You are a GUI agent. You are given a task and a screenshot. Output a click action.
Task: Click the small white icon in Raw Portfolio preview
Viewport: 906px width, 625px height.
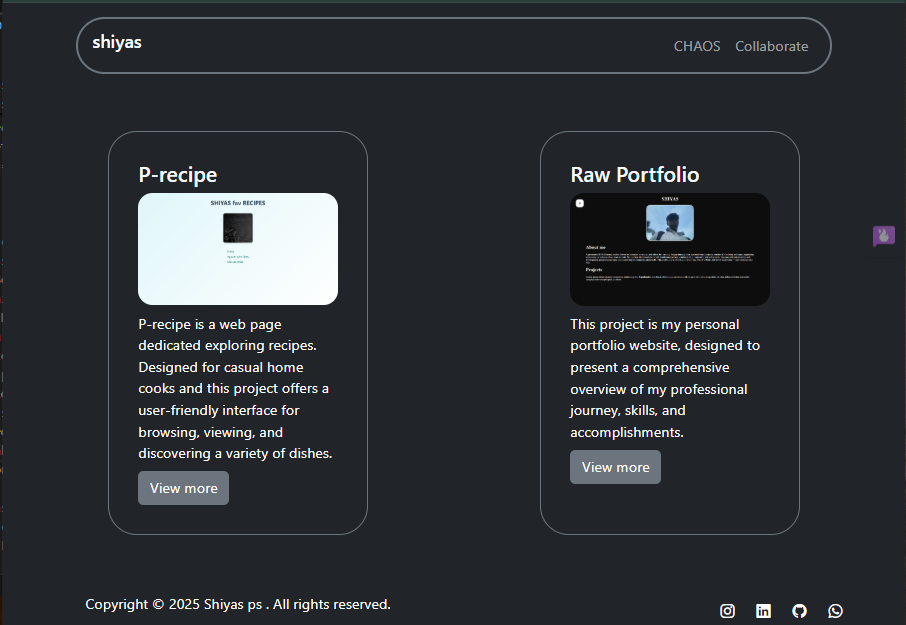tap(580, 203)
